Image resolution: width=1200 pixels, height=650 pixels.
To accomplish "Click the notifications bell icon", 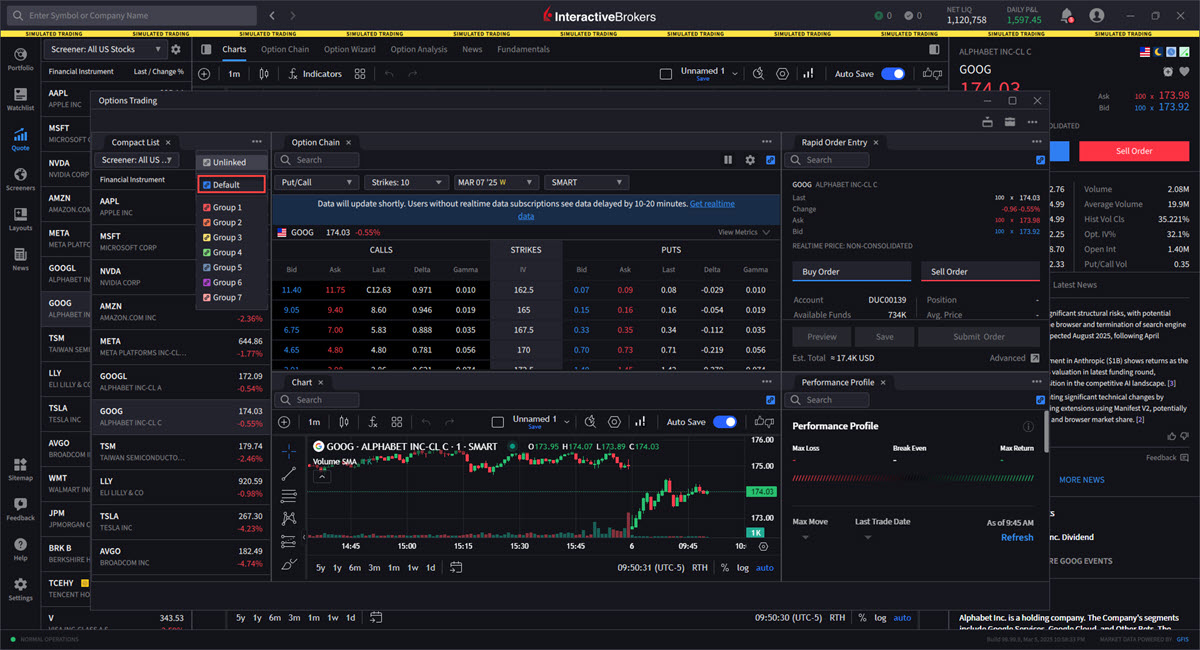I will (1066, 15).
